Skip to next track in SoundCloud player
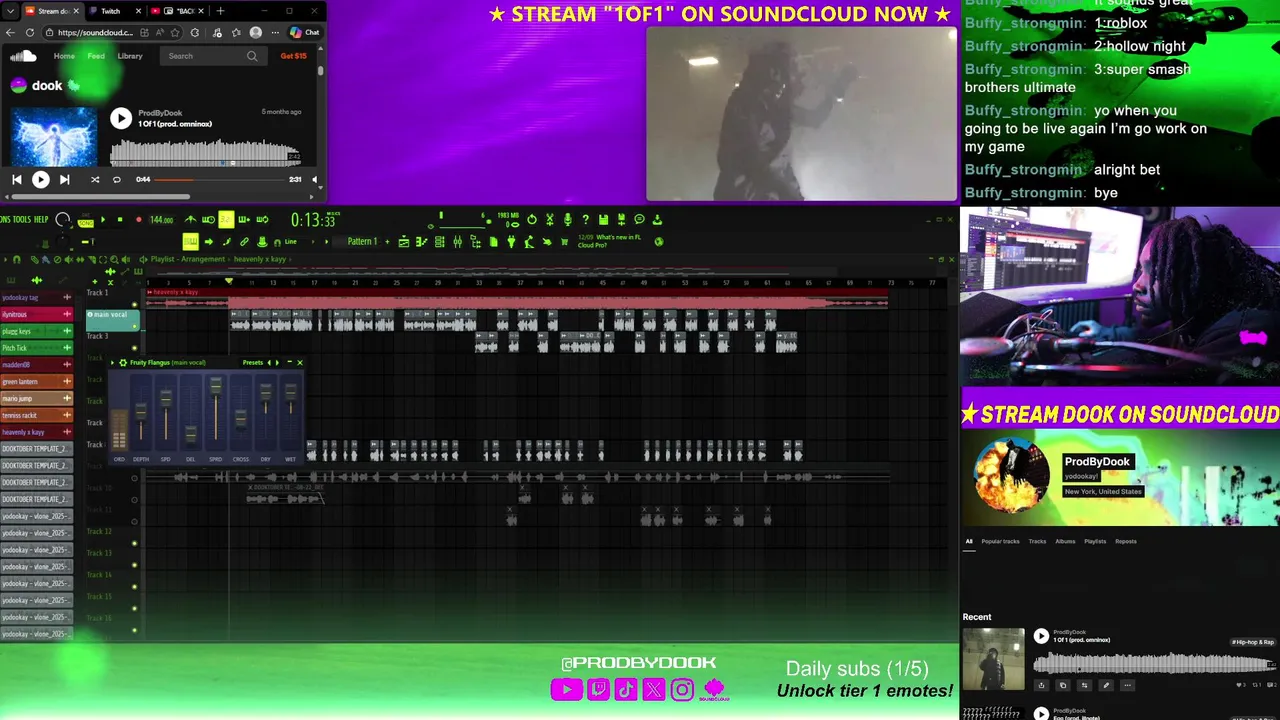1280x720 pixels. (x=64, y=180)
